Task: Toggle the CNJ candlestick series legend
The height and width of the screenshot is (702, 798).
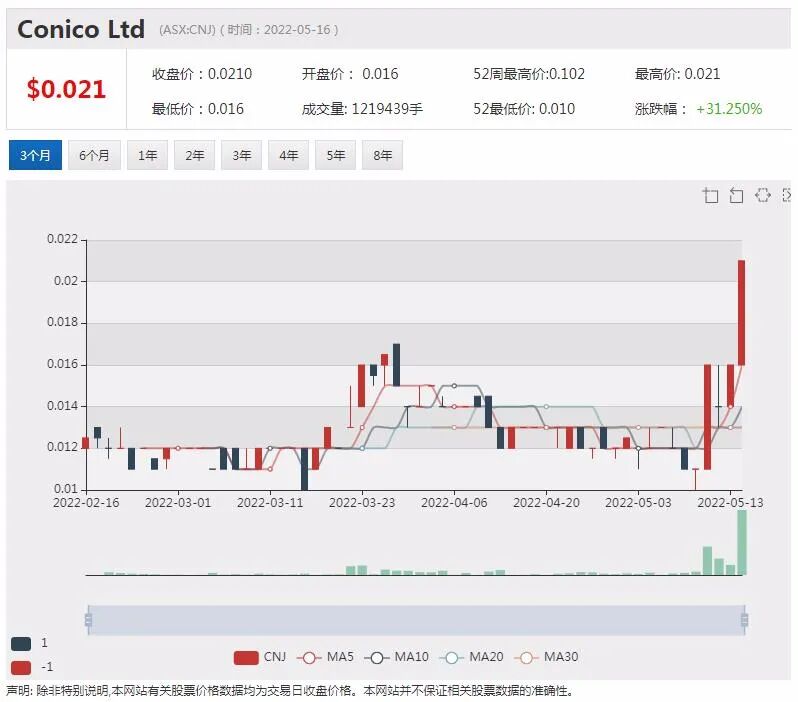Action: tap(260, 657)
